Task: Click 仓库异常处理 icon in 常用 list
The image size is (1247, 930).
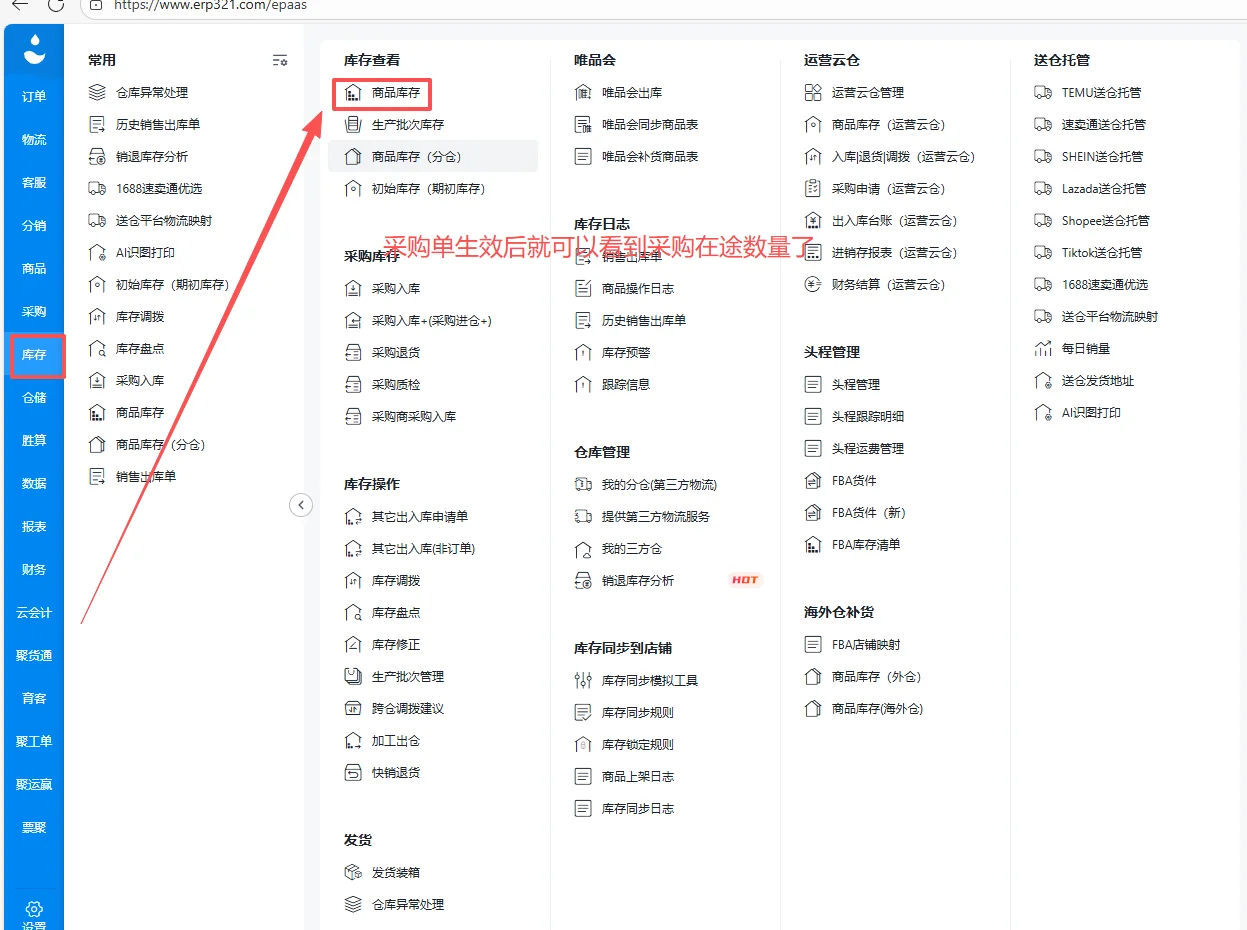Action: coord(97,93)
